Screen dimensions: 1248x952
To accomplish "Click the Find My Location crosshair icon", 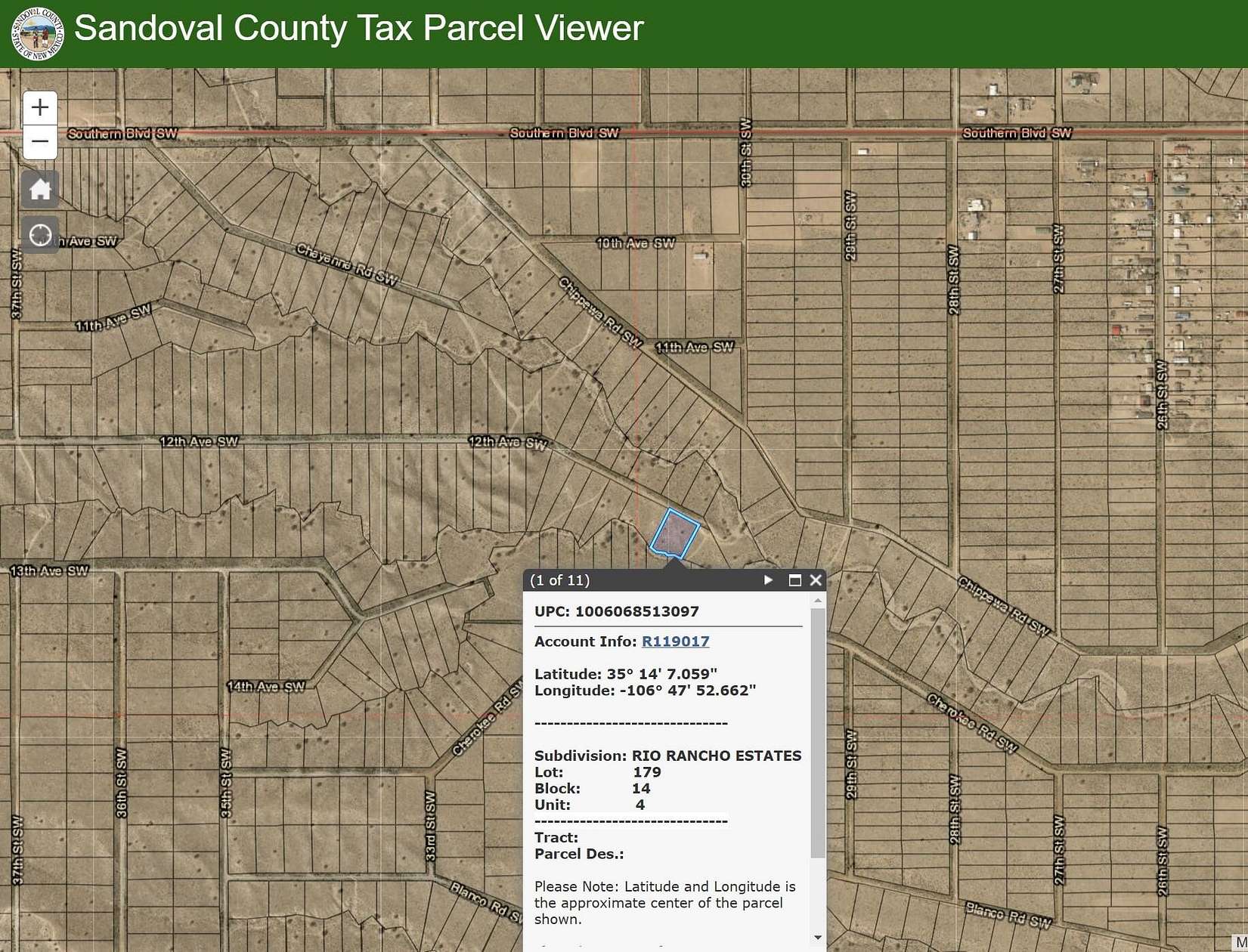I will (39, 235).
